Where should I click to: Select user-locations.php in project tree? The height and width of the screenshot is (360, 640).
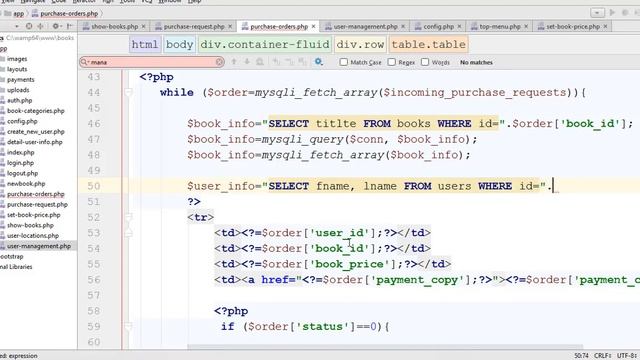33,236
